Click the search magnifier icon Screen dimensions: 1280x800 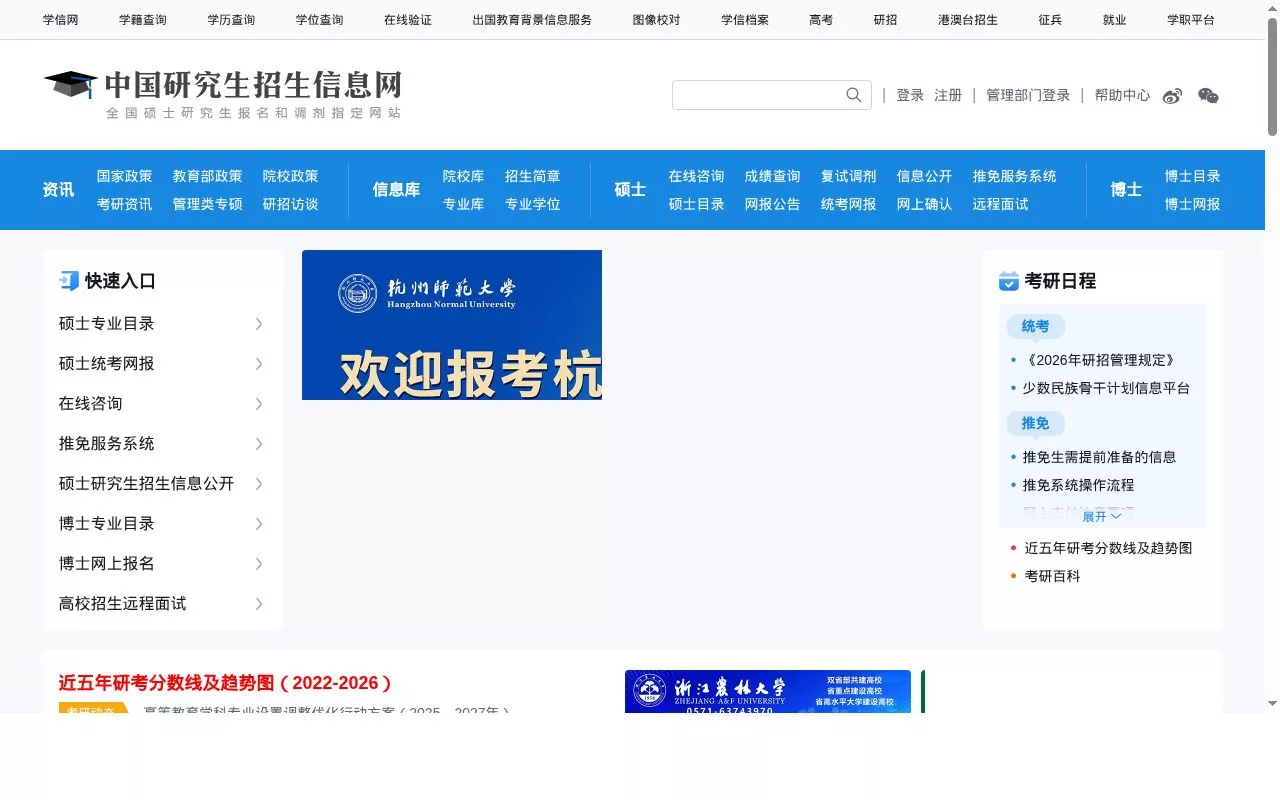[853, 95]
